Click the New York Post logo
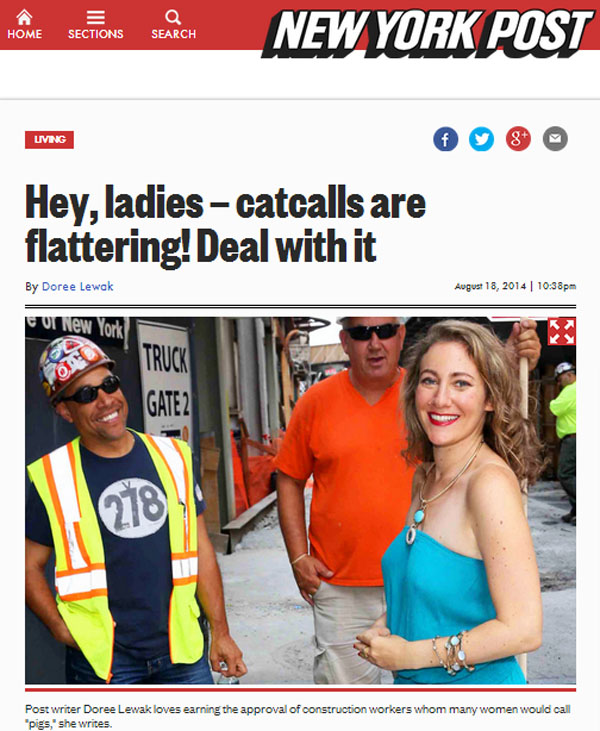 click(x=428, y=32)
